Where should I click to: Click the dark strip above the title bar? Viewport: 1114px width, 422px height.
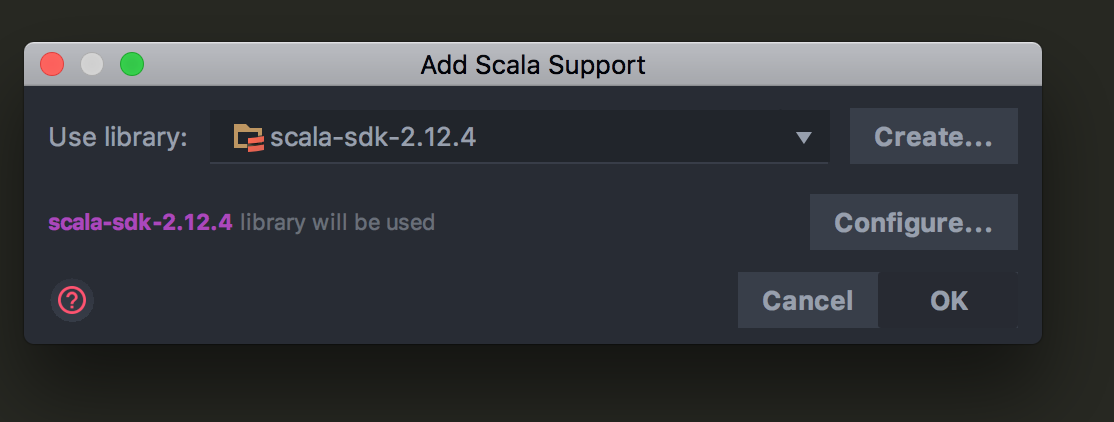point(530,20)
